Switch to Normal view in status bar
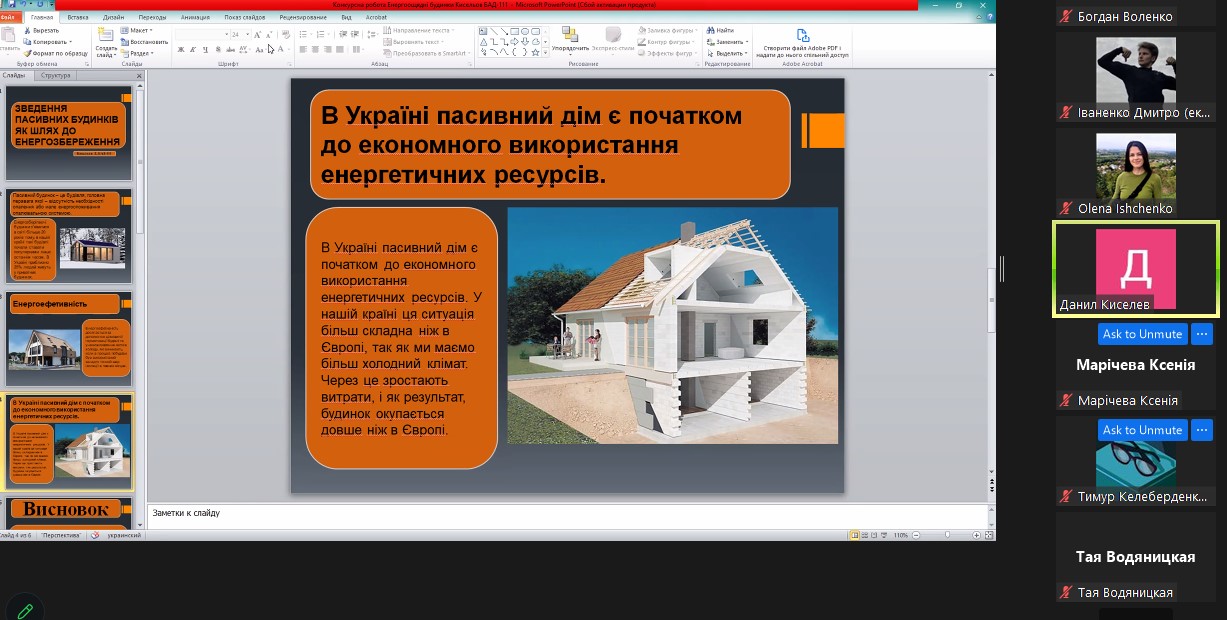 coord(855,535)
